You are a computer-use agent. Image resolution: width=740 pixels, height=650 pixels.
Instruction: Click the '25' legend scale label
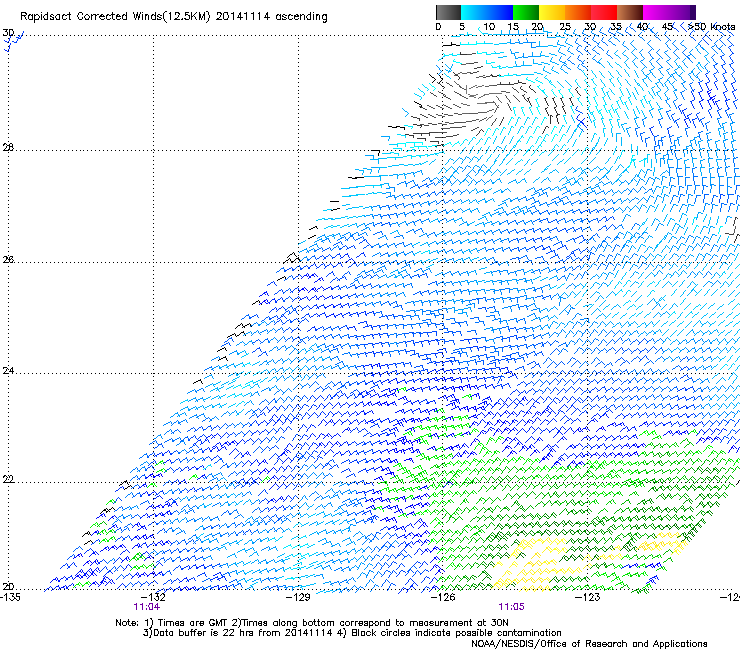pyautogui.click(x=565, y=27)
